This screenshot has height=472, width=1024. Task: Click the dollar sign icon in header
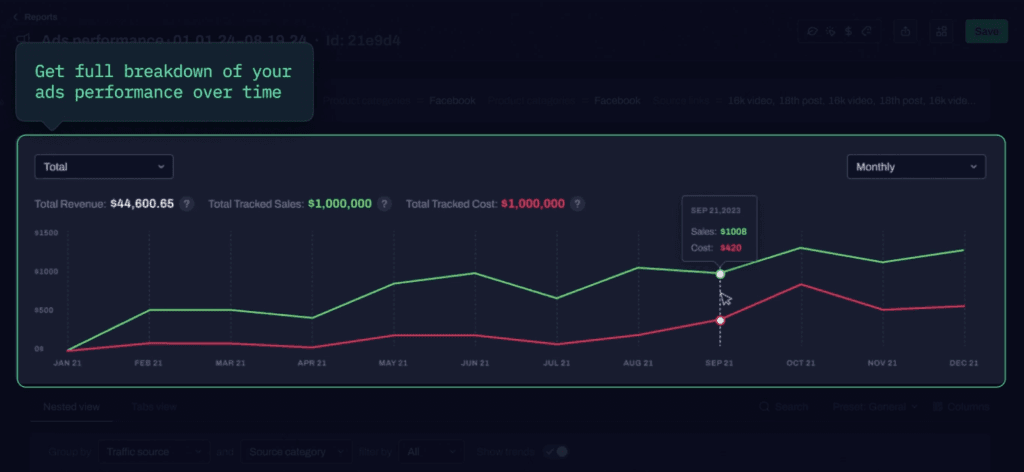point(848,31)
